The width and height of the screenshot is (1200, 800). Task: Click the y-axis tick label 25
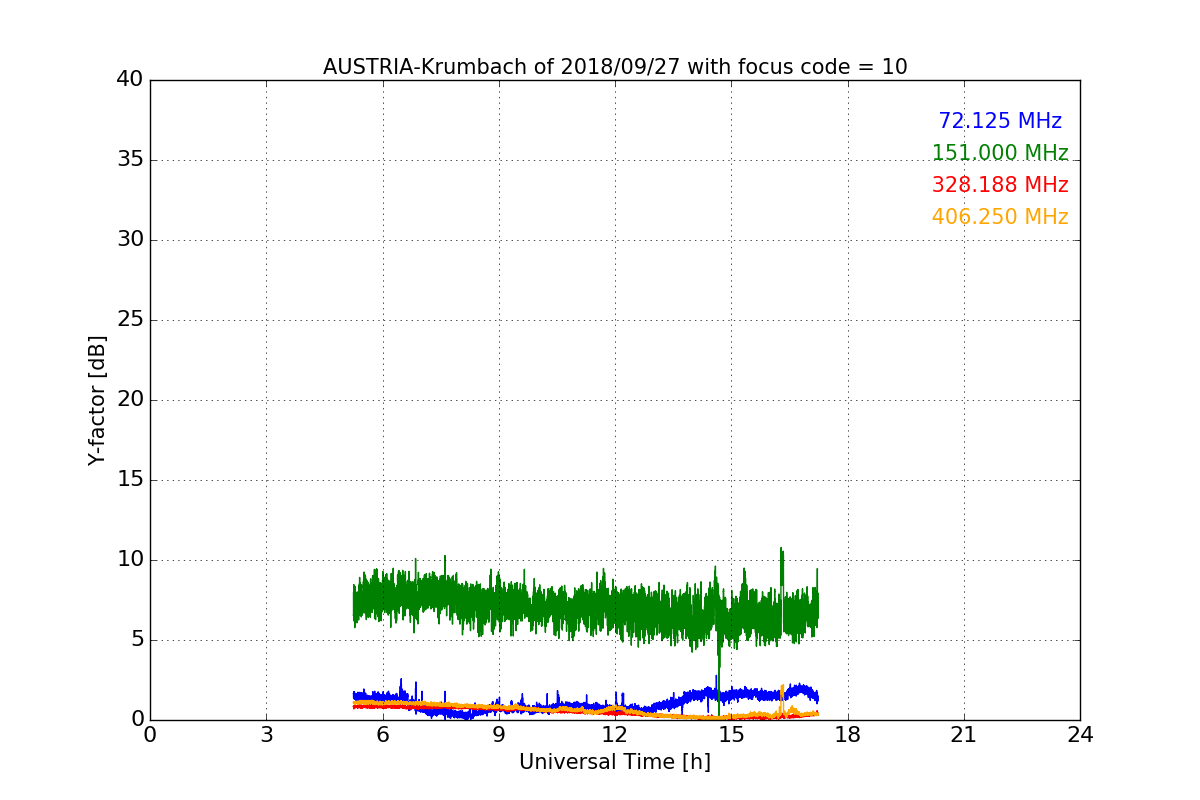click(130, 320)
